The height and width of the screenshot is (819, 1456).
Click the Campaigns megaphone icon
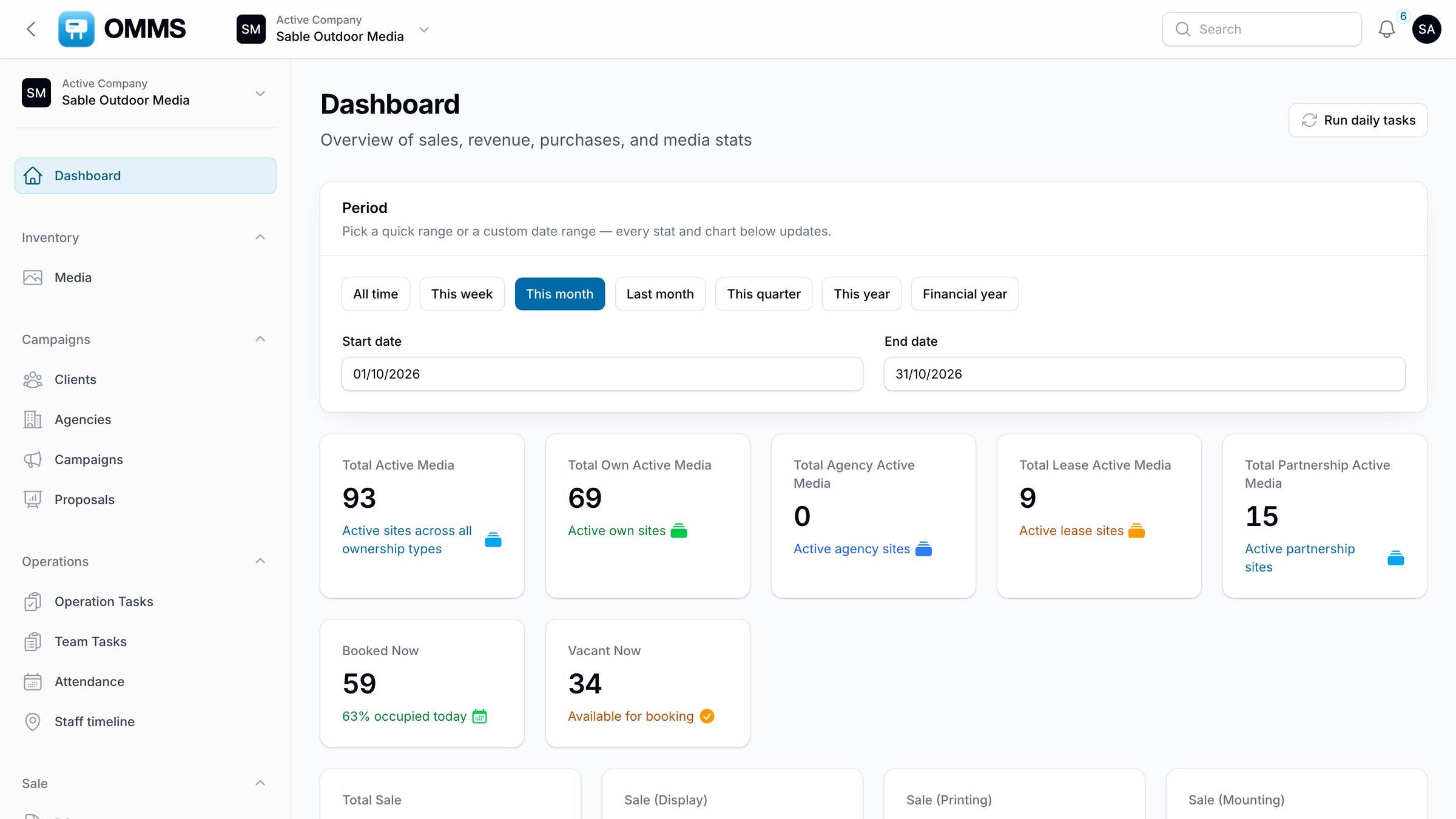(x=33, y=460)
